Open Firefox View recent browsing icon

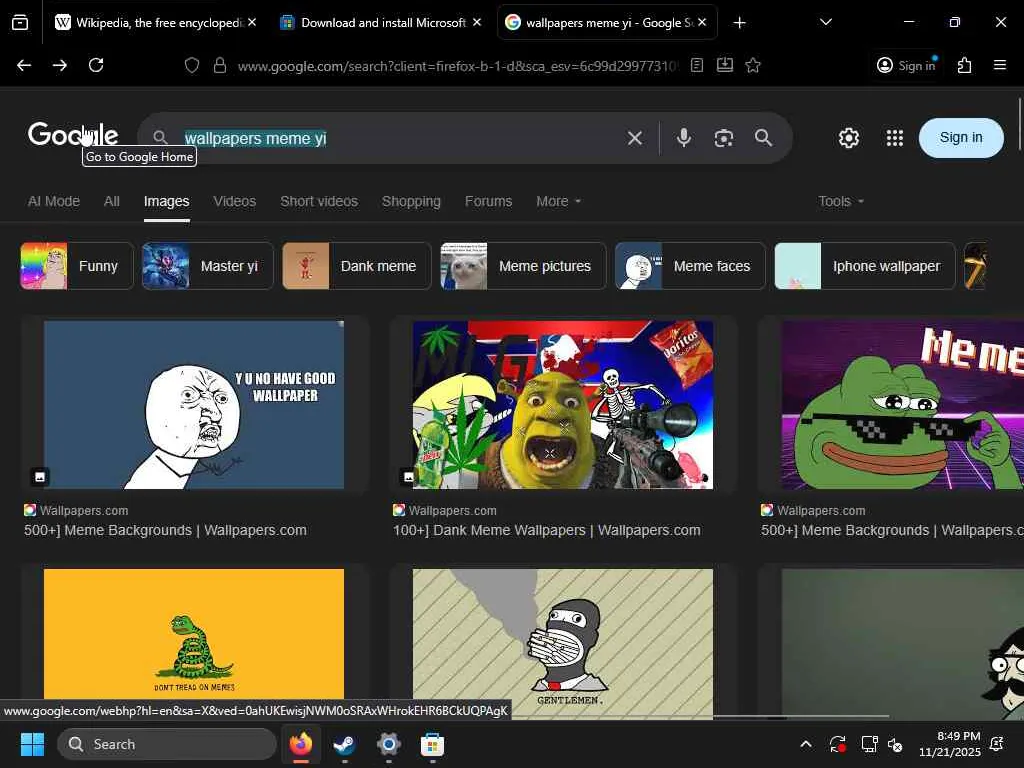point(20,23)
